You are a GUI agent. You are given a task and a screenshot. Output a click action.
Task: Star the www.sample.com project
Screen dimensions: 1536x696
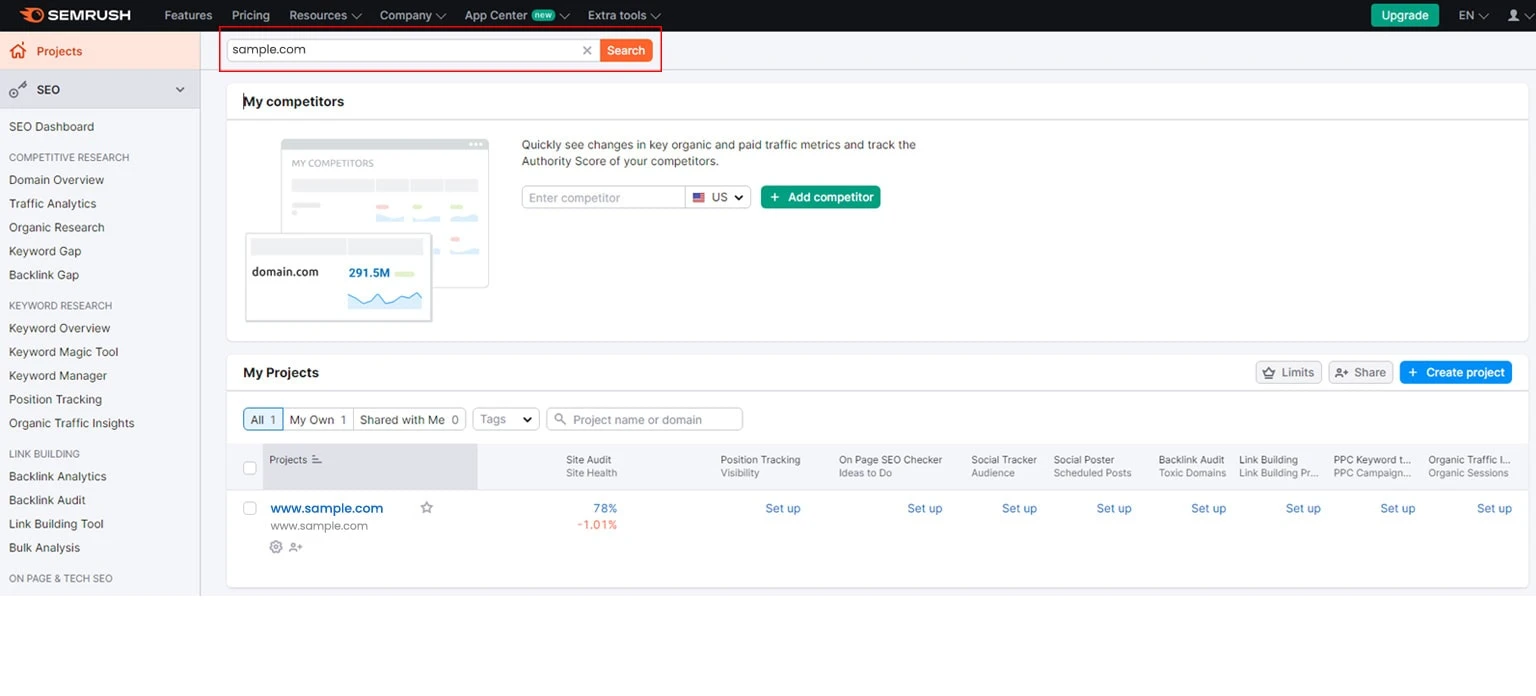click(427, 508)
